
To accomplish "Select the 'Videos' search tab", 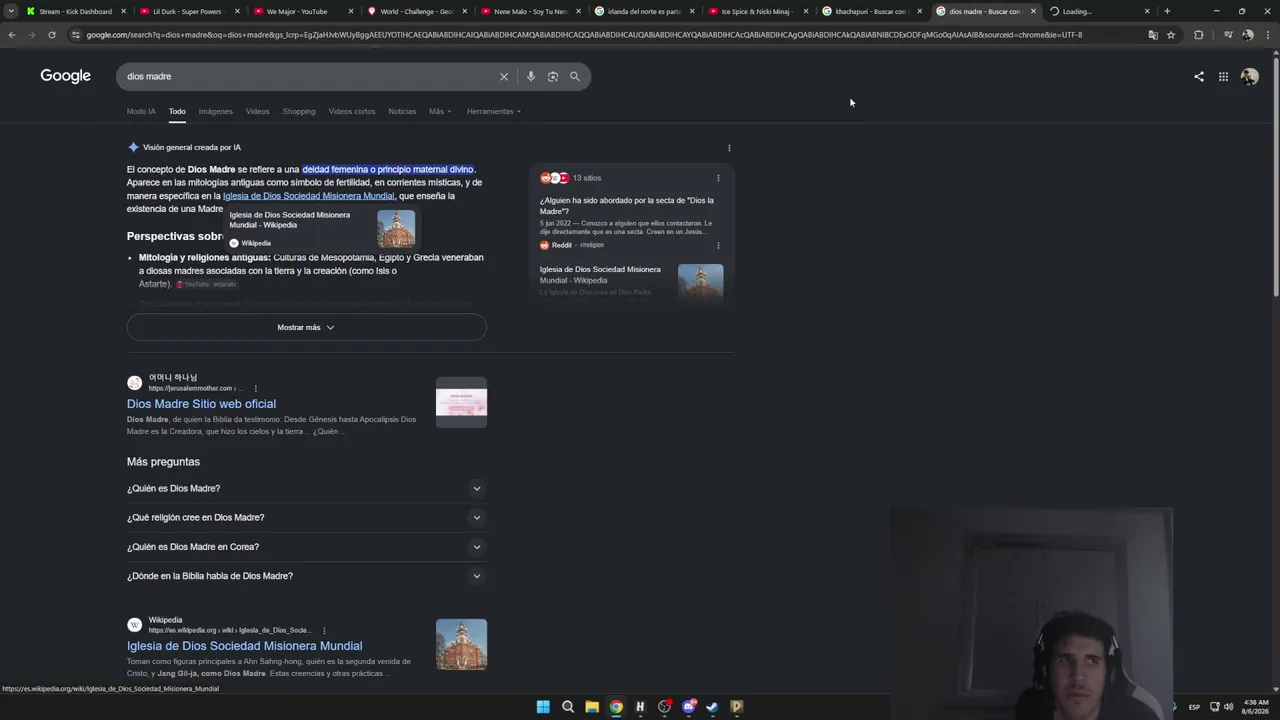I will click(258, 111).
